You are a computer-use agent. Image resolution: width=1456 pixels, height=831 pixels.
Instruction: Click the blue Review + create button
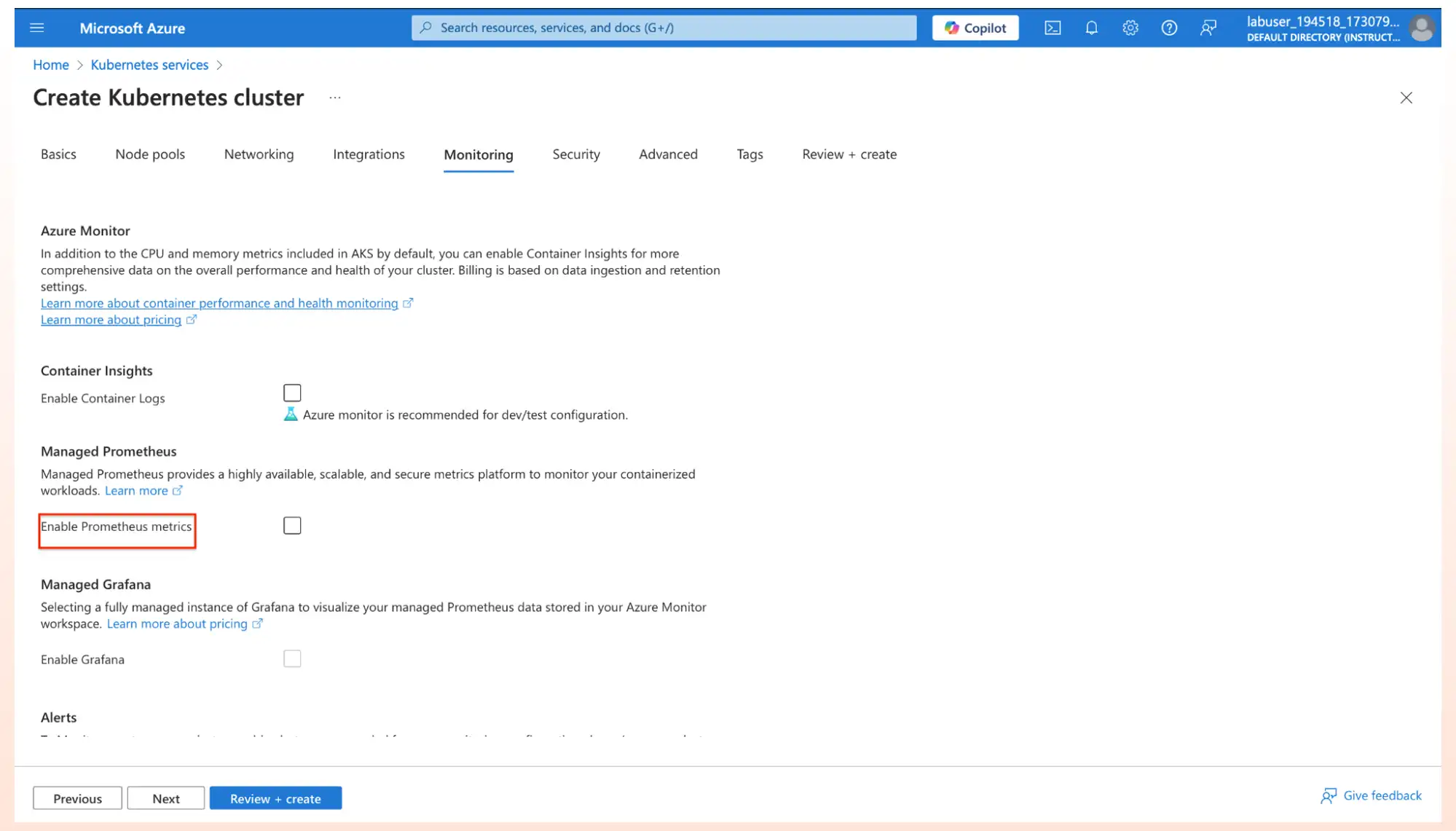pyautogui.click(x=275, y=798)
